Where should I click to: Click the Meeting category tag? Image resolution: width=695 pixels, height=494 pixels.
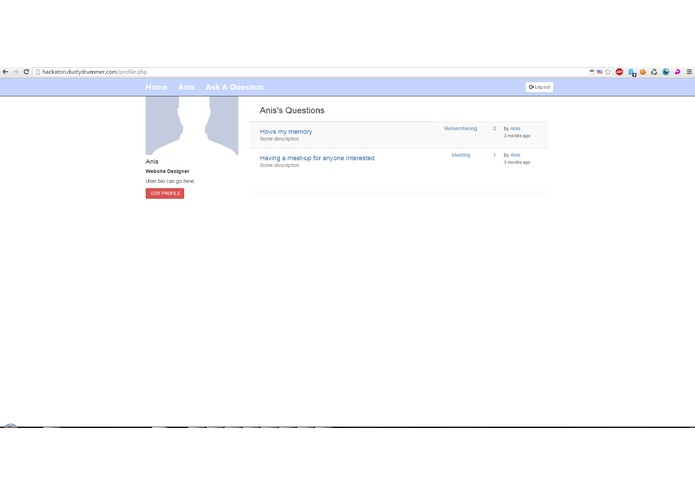[461, 155]
